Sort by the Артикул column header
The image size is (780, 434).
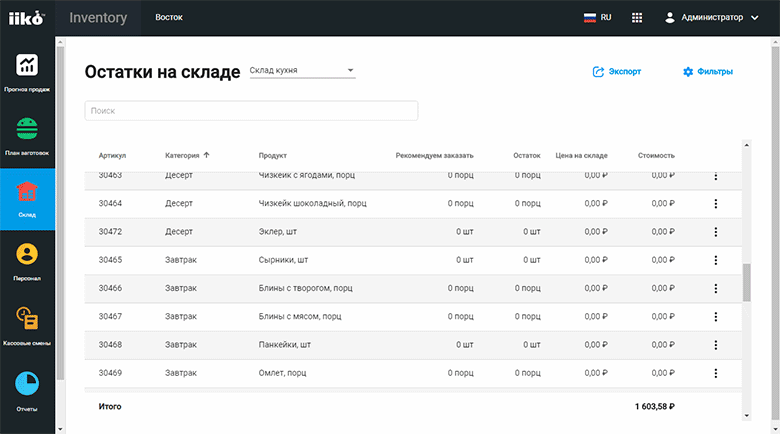pos(112,155)
